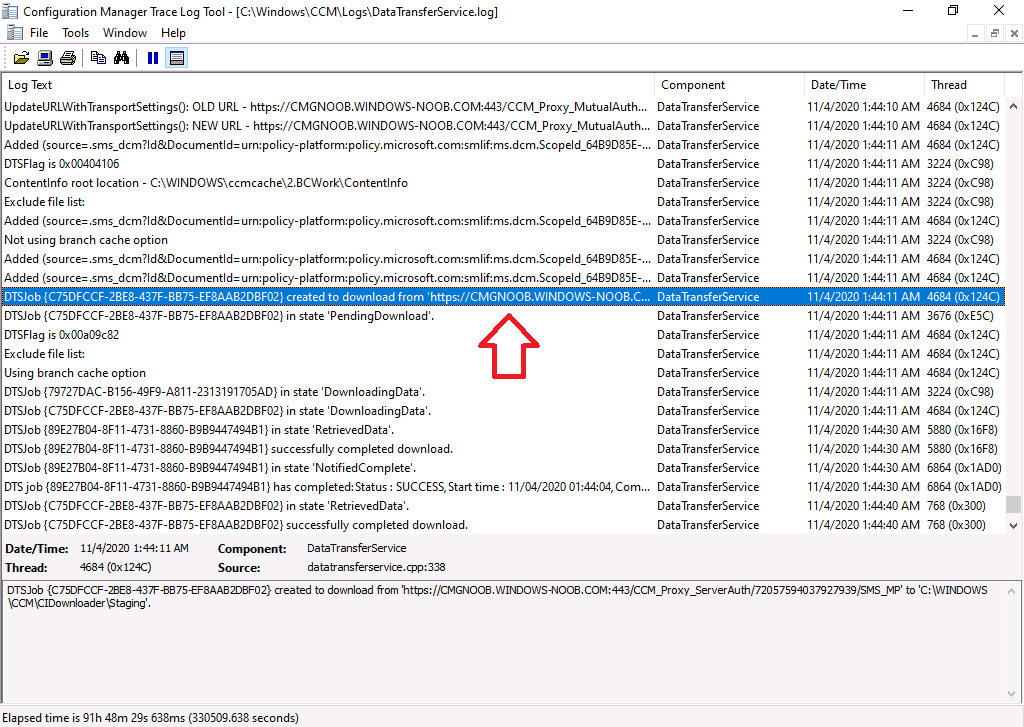Screen dimensions: 1024x727
Task: Close the inner log document window
Action: point(1014,33)
